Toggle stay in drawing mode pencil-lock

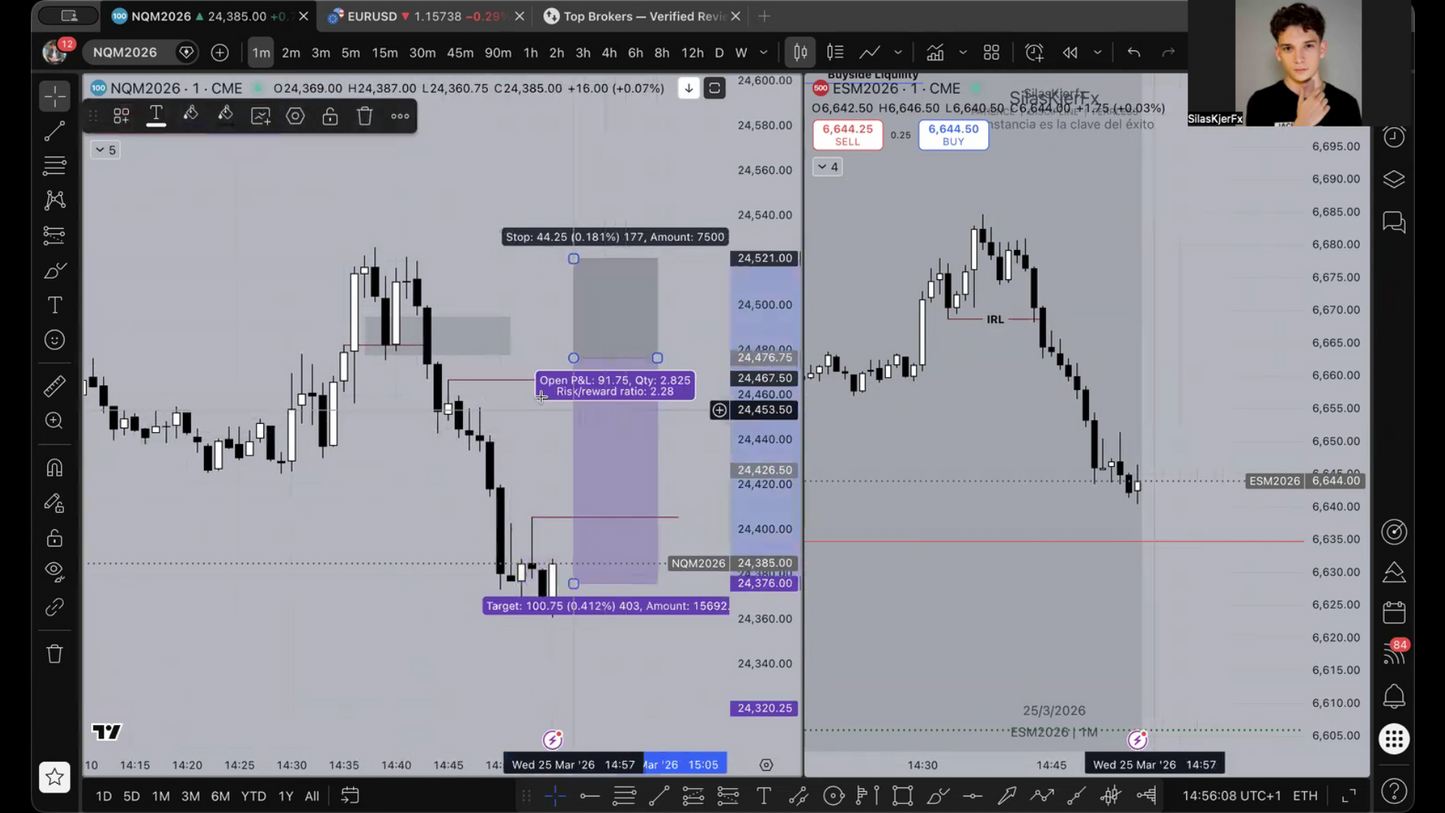pos(55,503)
